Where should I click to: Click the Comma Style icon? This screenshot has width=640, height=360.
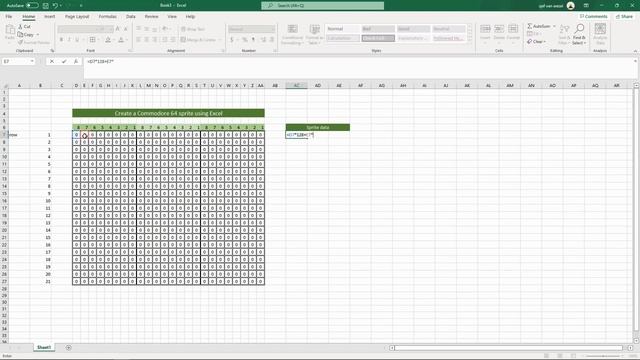pyautogui.click(x=253, y=40)
